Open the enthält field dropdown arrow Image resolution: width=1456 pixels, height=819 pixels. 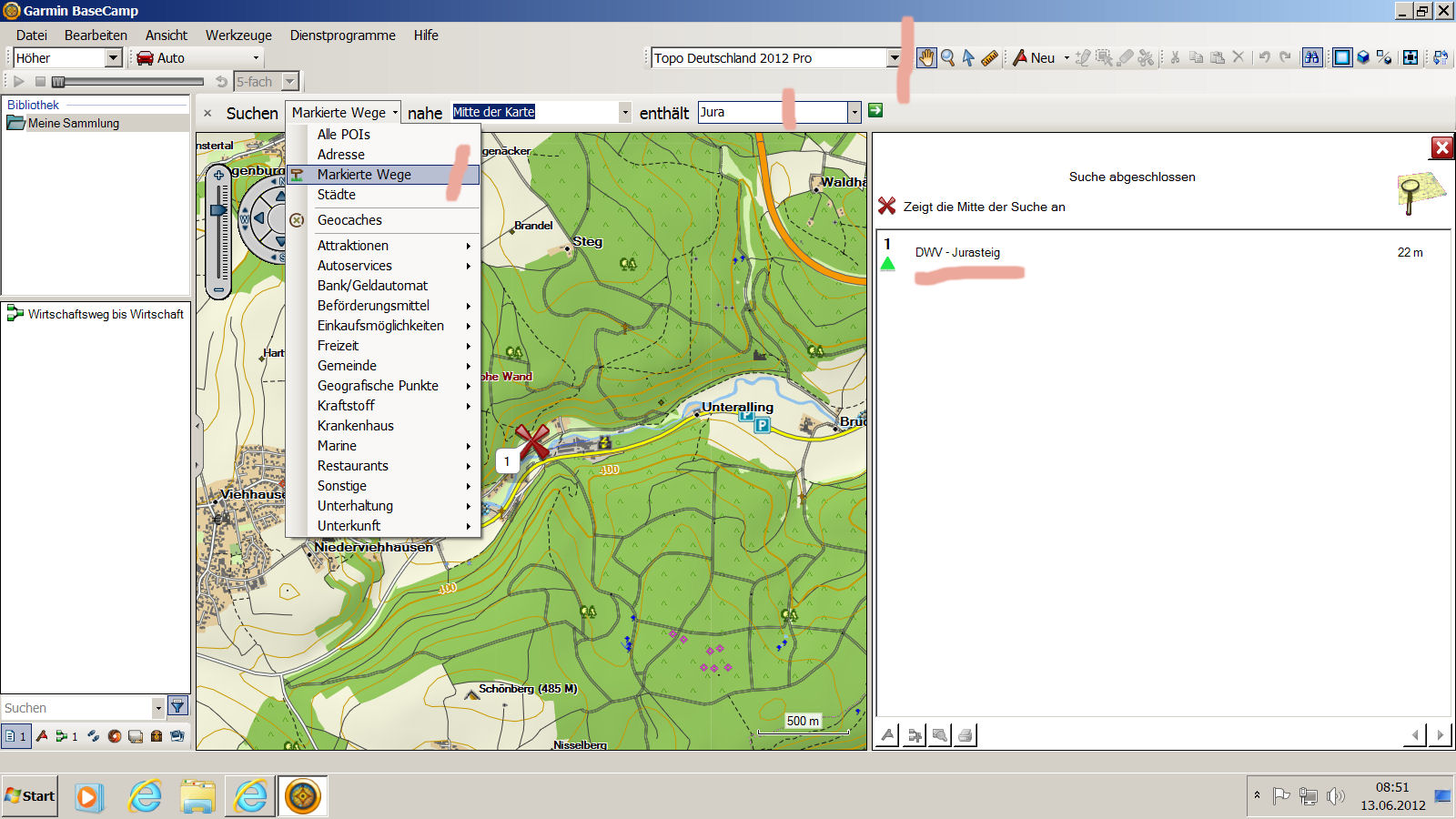click(854, 113)
